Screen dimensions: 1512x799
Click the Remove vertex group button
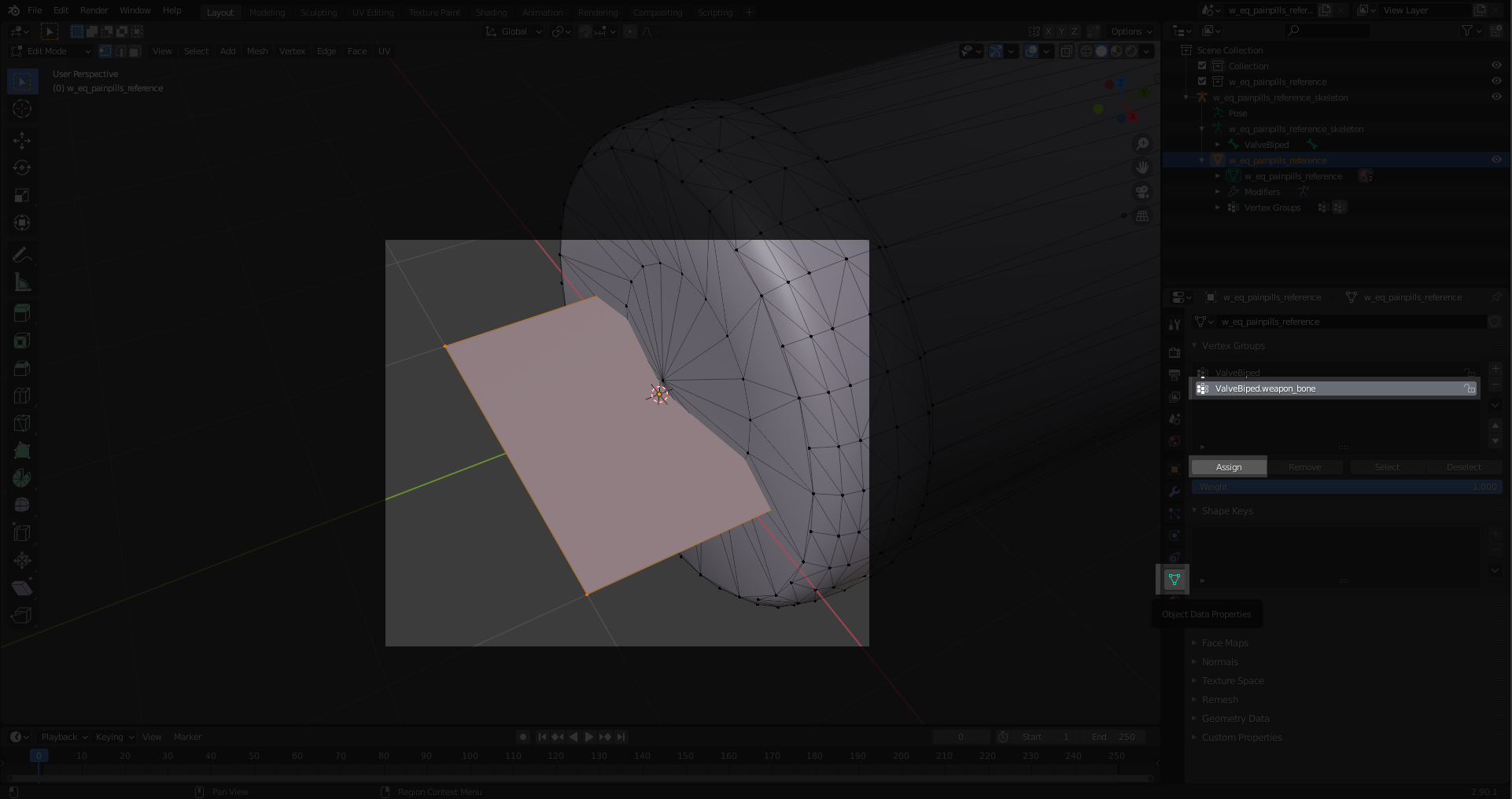point(1304,467)
